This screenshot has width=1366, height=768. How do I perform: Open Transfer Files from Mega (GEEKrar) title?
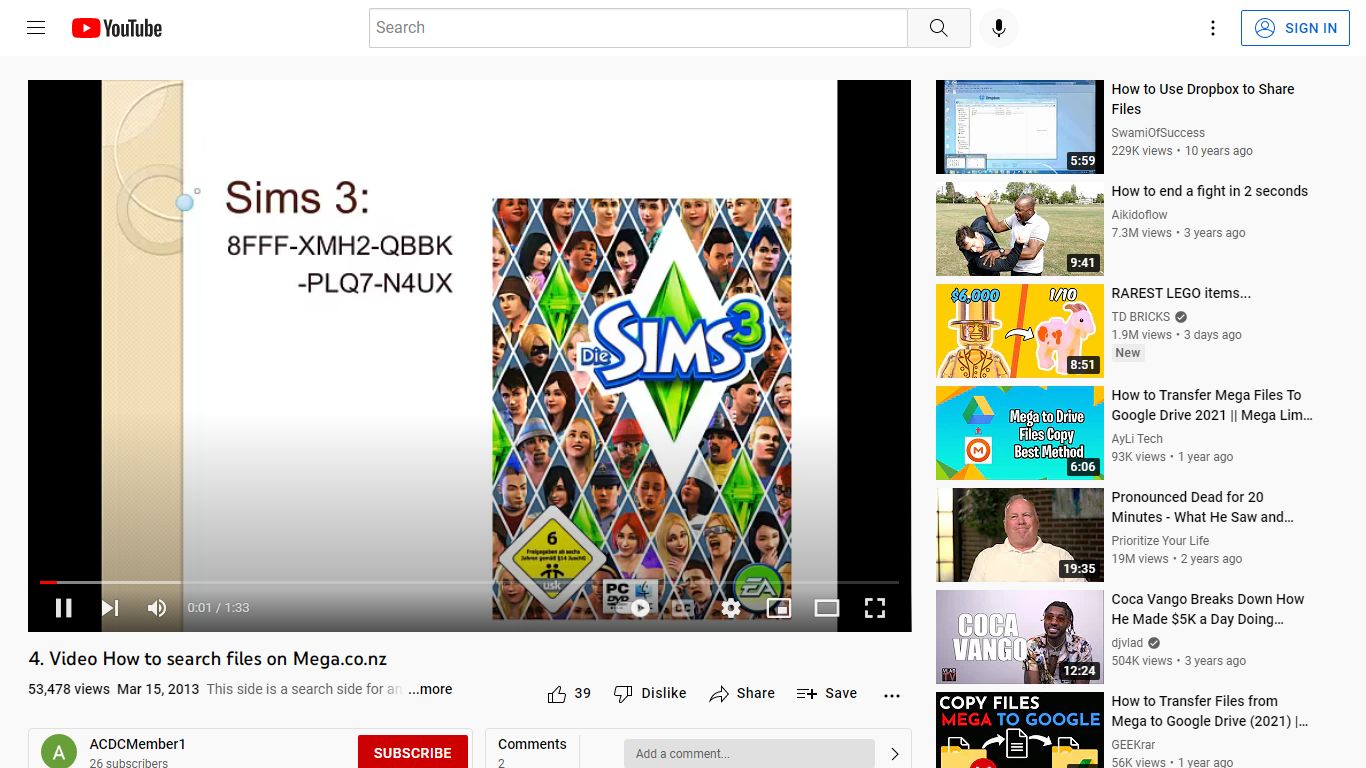(x=1210, y=711)
